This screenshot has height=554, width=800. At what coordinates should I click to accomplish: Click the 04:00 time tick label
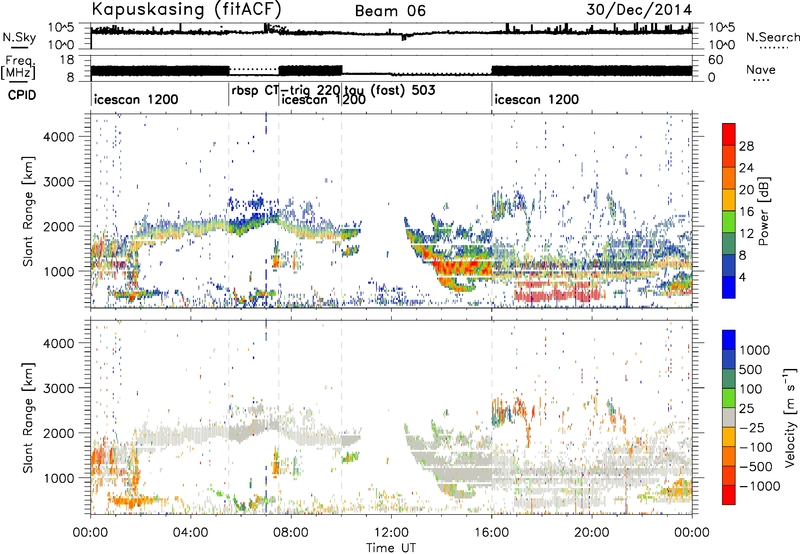(x=190, y=533)
